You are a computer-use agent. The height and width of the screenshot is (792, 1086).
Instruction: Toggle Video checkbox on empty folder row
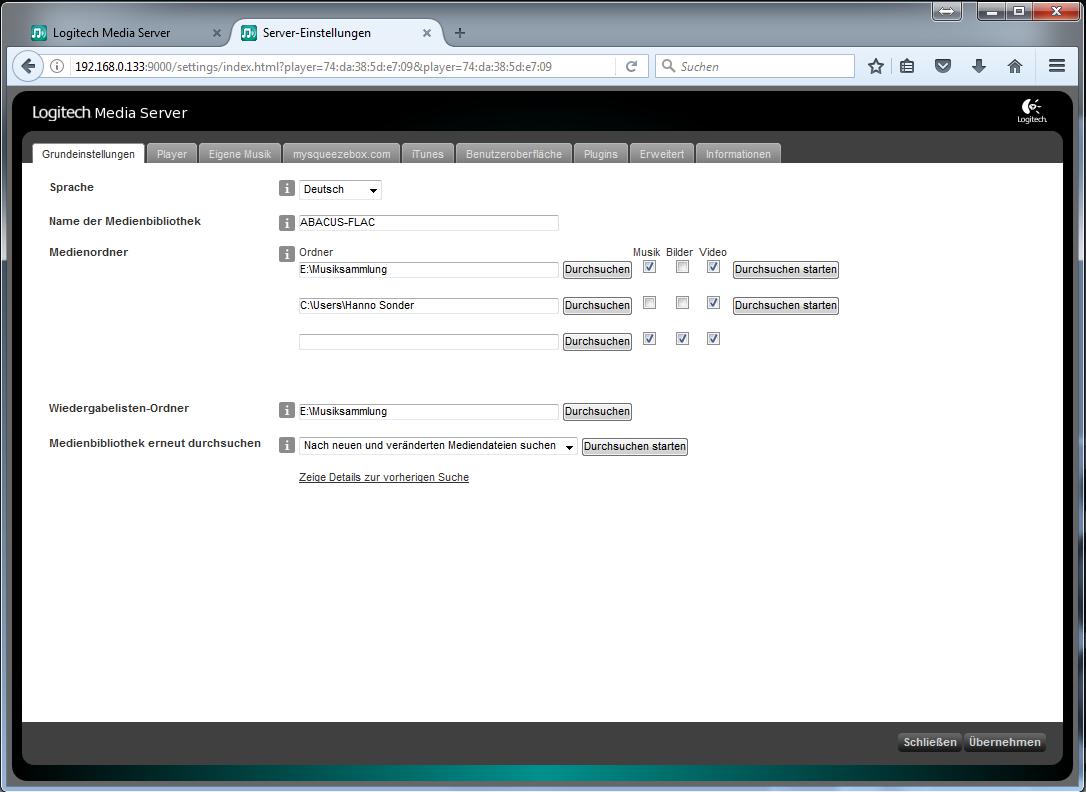pyautogui.click(x=713, y=339)
